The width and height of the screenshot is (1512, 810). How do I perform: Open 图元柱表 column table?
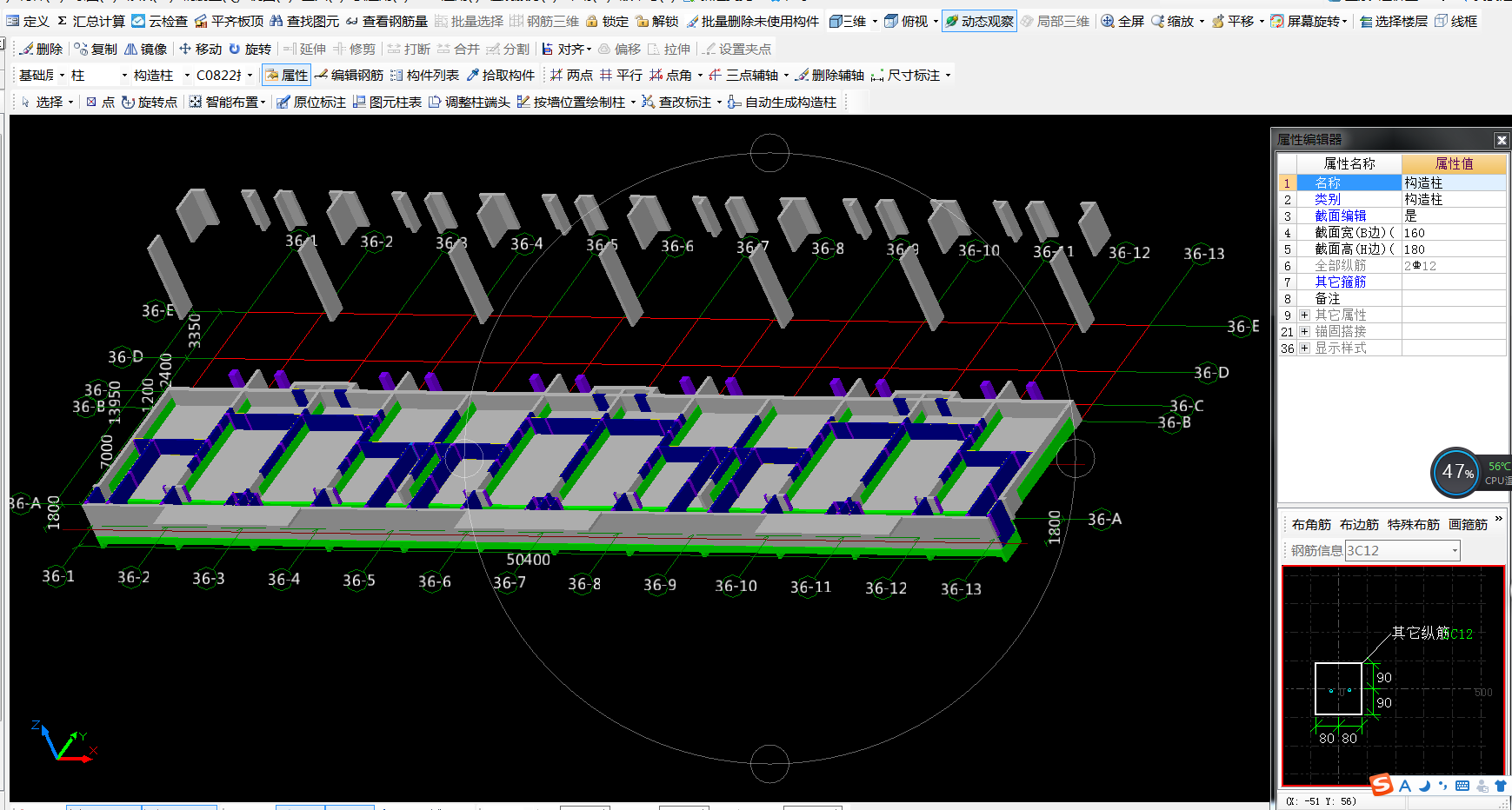click(387, 102)
